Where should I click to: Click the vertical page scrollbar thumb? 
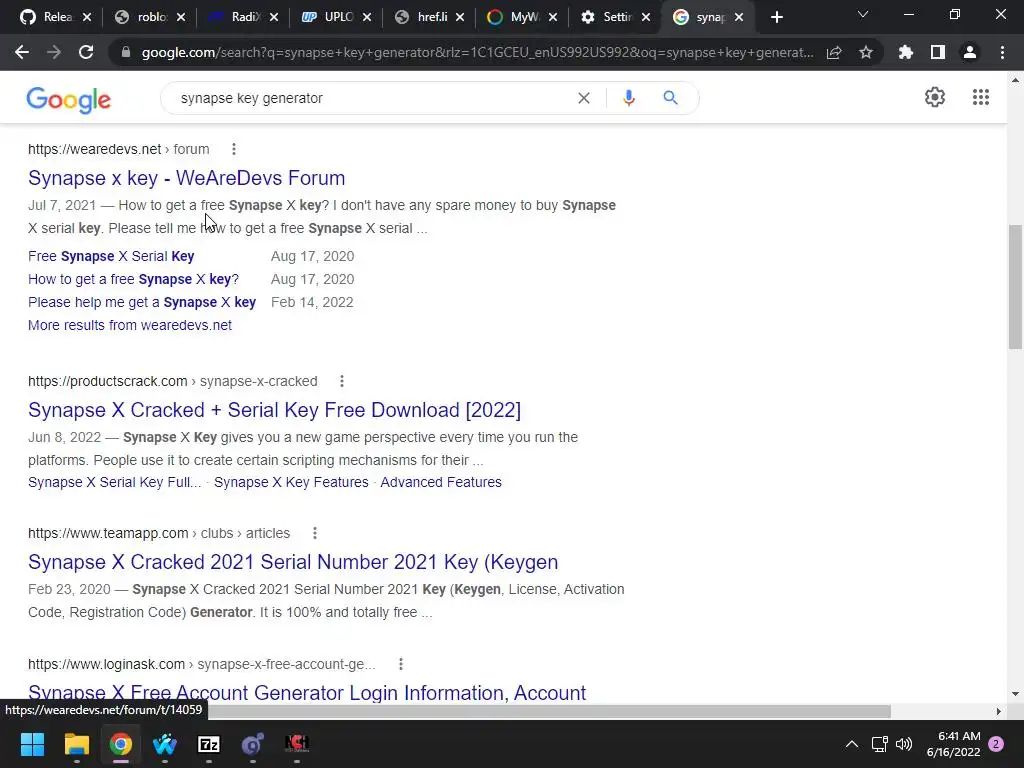(x=1015, y=287)
